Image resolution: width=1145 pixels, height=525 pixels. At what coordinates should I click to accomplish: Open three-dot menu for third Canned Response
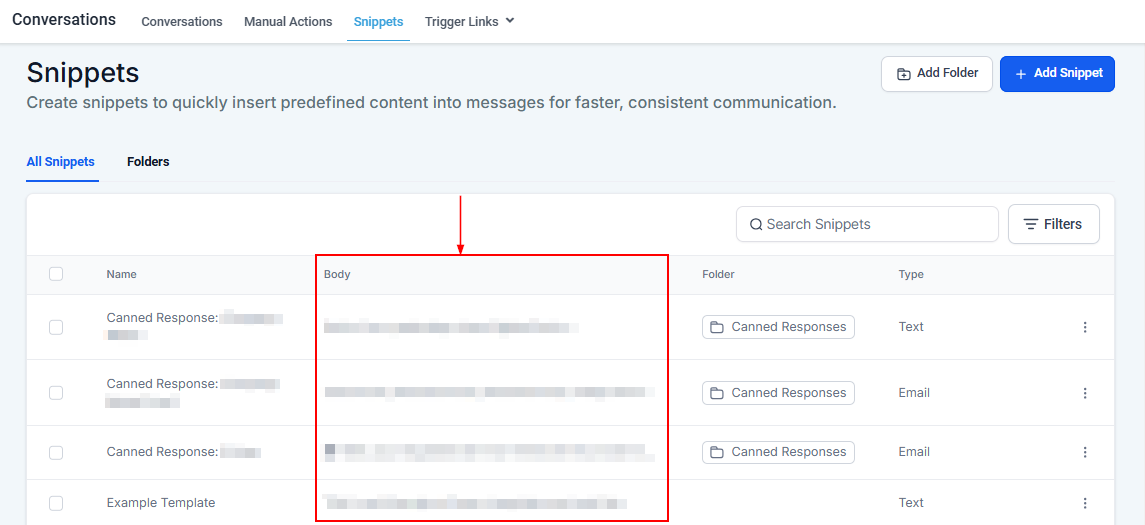(1085, 452)
